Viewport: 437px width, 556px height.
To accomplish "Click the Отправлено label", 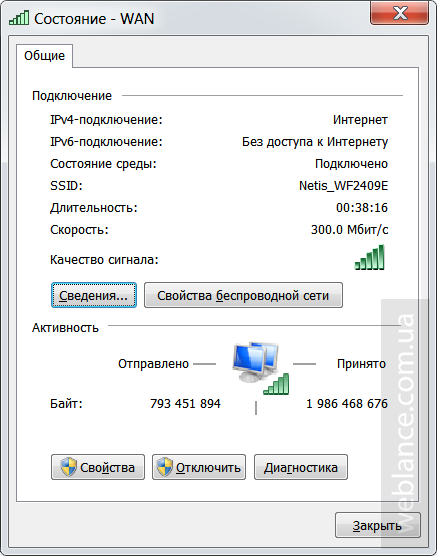I will coord(153,364).
